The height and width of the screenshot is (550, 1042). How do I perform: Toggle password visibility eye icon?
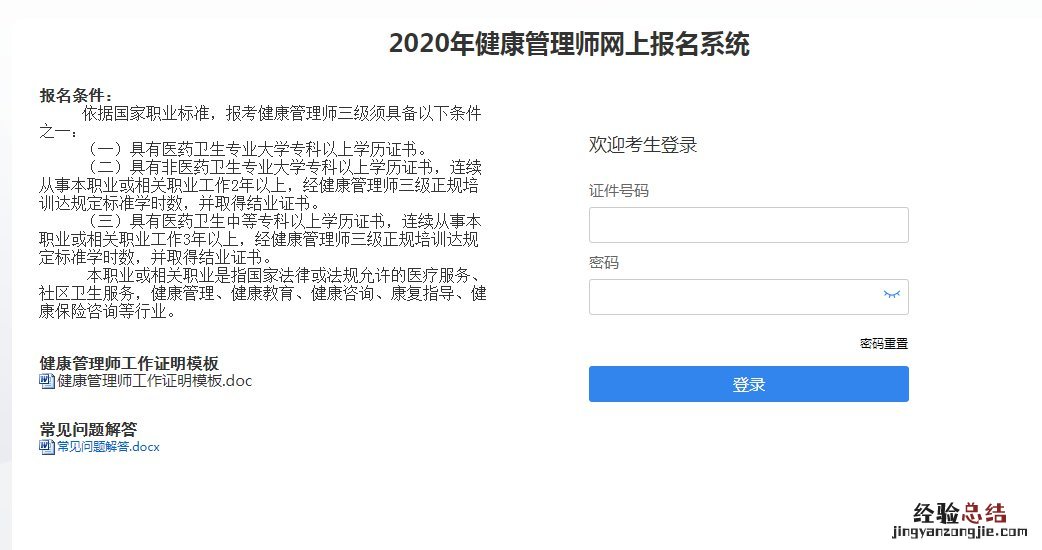891,294
